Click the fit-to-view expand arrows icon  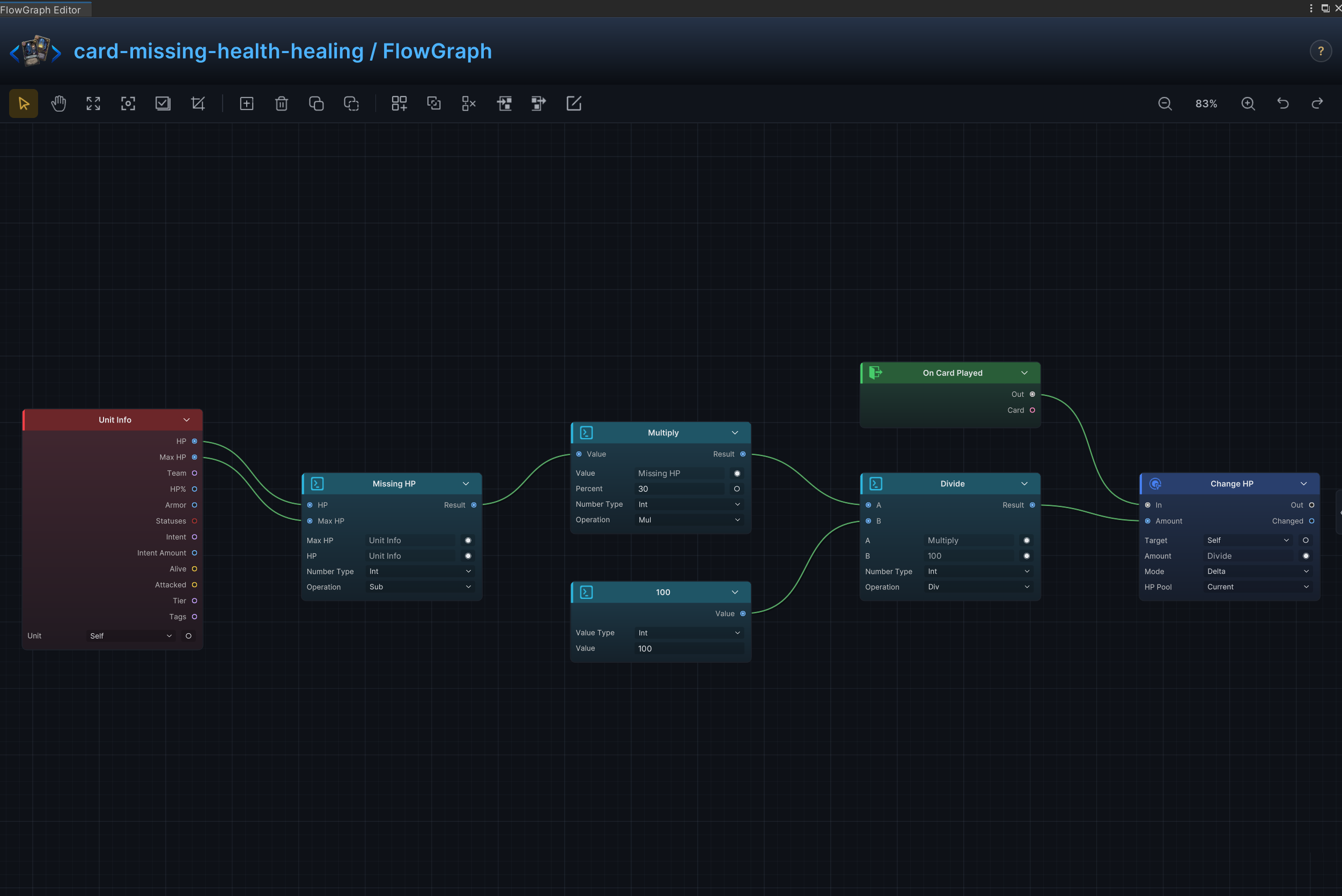(93, 103)
